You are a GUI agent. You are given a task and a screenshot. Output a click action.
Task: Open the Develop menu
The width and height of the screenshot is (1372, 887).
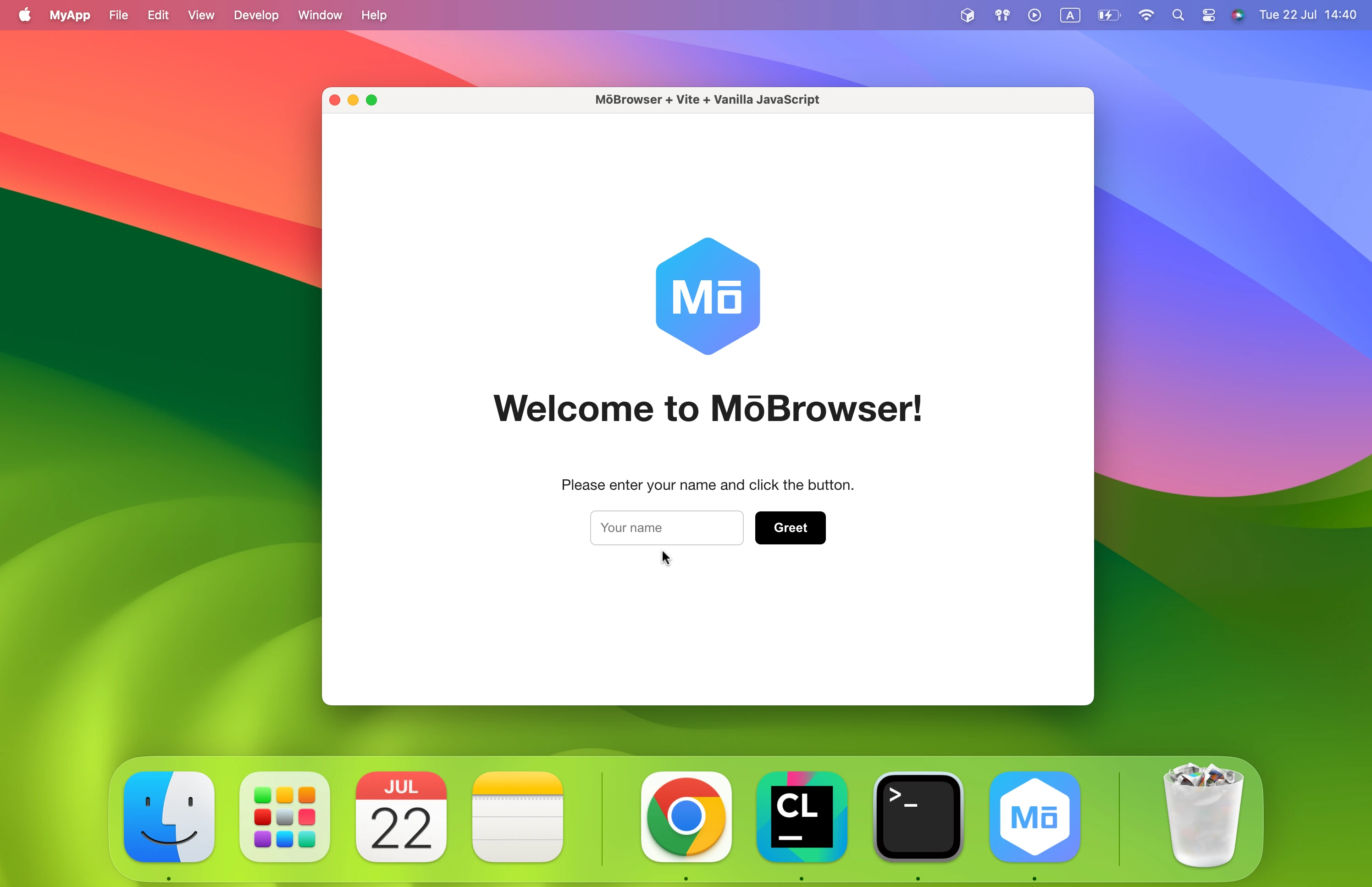point(256,15)
